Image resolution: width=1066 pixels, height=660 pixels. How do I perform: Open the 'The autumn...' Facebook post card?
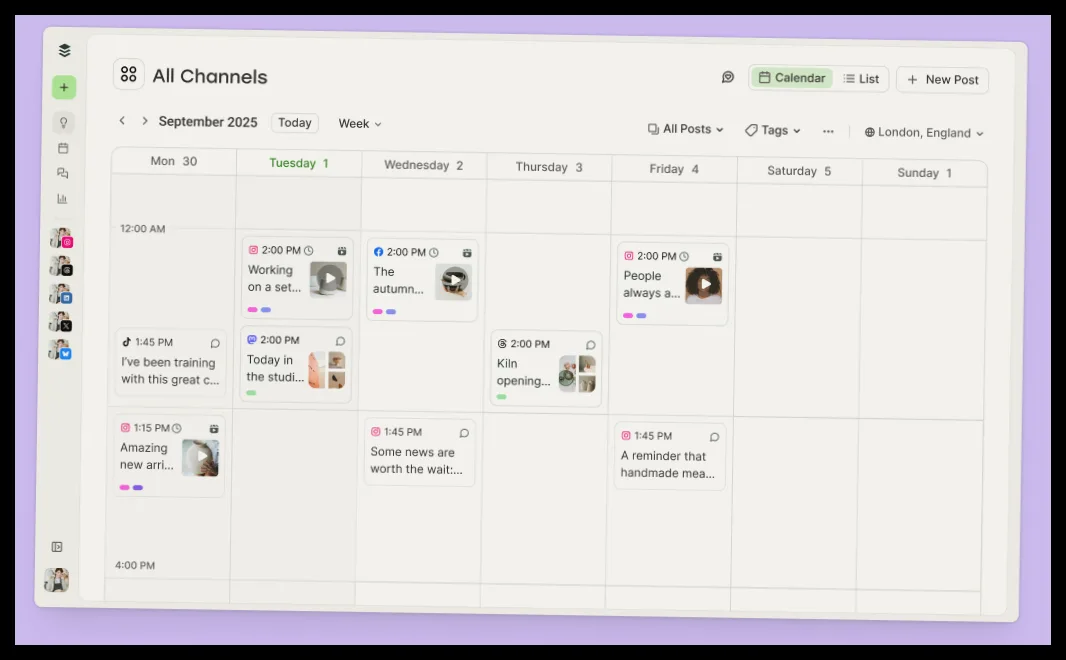pos(422,279)
